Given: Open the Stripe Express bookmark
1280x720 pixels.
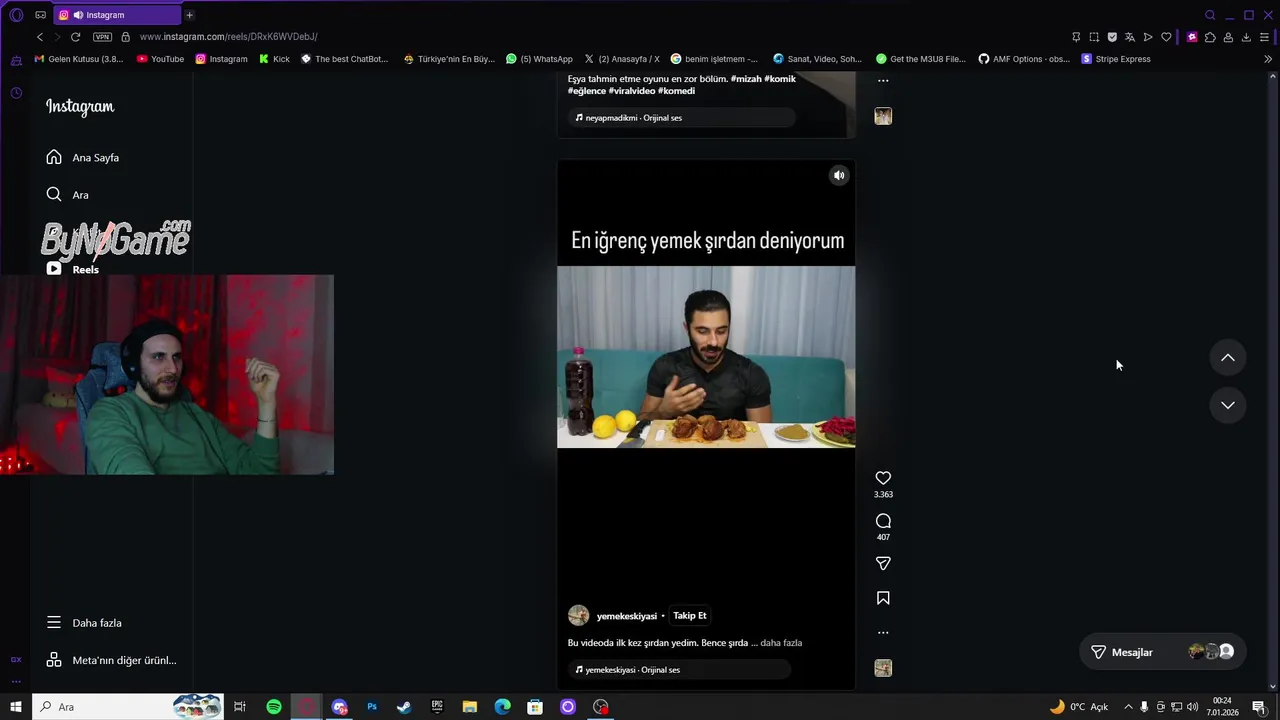Looking at the screenshot, I should (1116, 59).
